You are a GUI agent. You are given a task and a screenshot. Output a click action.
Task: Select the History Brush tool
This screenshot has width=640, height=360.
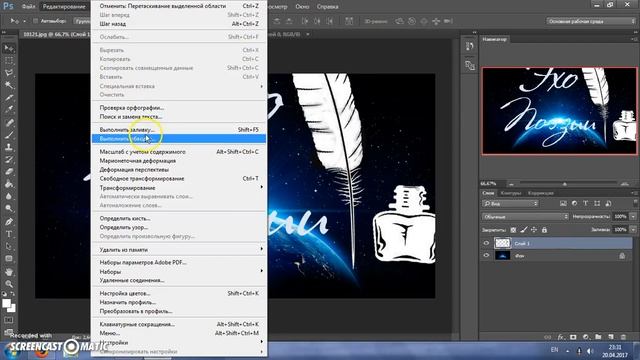tap(9, 160)
